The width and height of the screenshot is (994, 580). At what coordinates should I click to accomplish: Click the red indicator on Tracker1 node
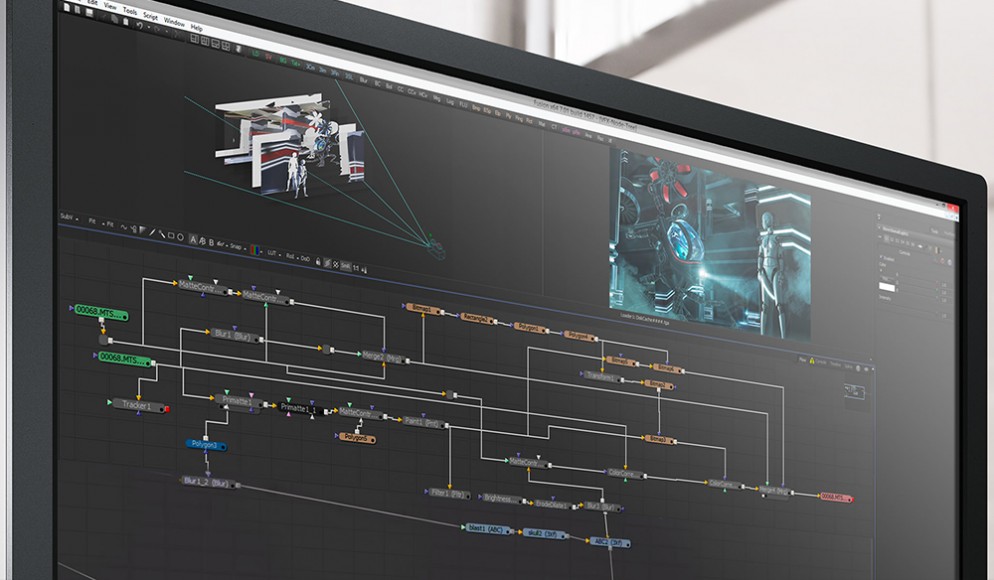point(167,409)
